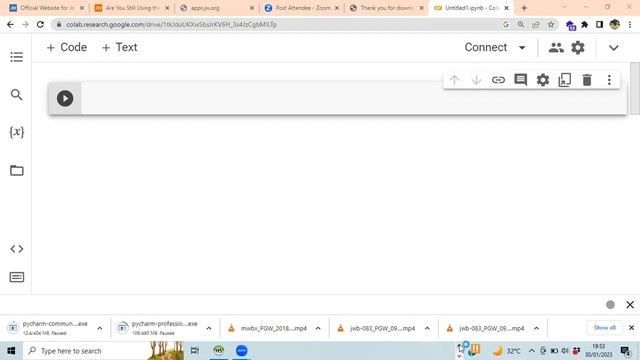Screen dimensions: 640x360
Task: Open the Share people icon
Action: 556,48
